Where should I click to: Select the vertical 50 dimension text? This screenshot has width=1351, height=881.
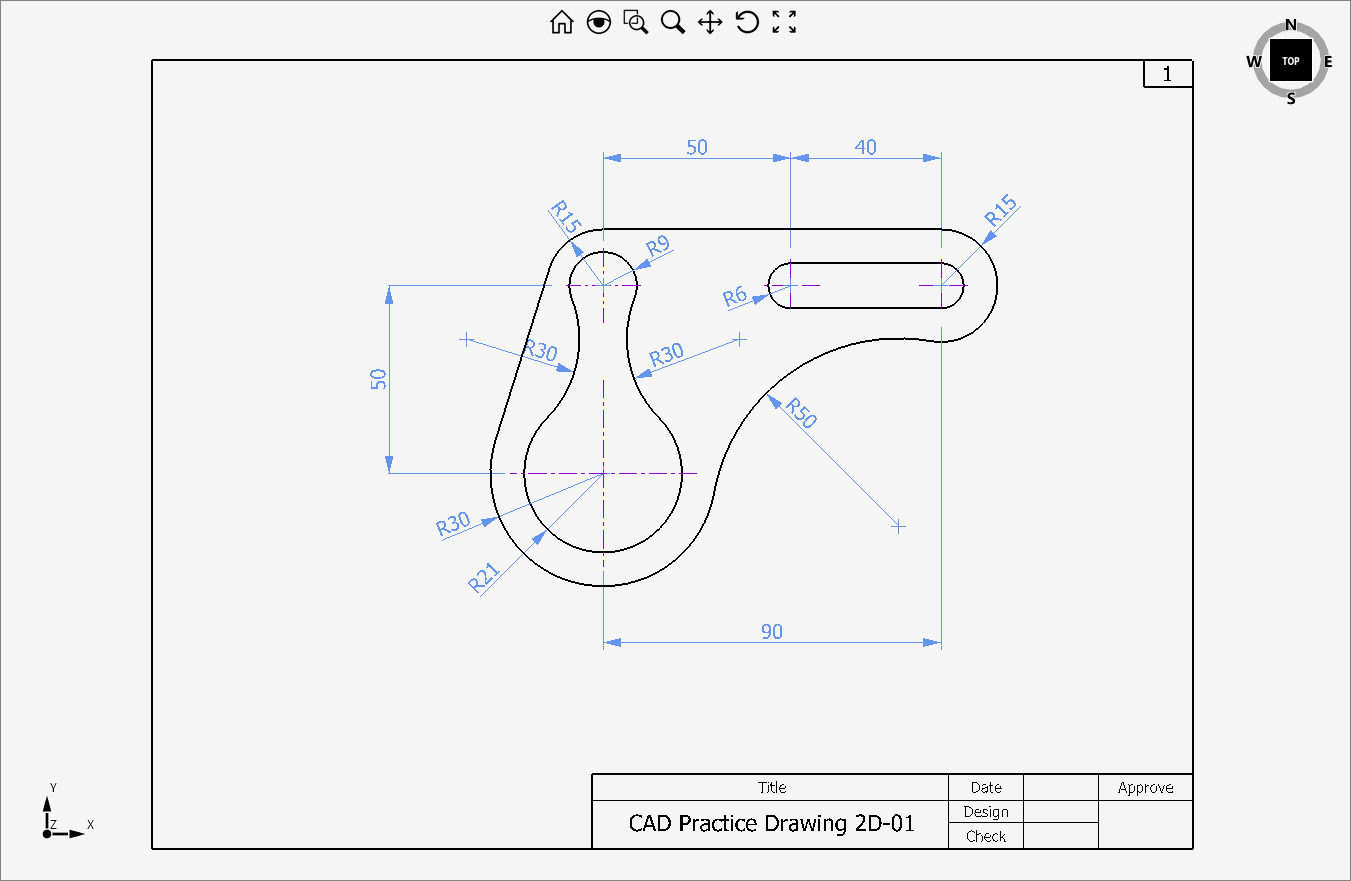tap(378, 379)
